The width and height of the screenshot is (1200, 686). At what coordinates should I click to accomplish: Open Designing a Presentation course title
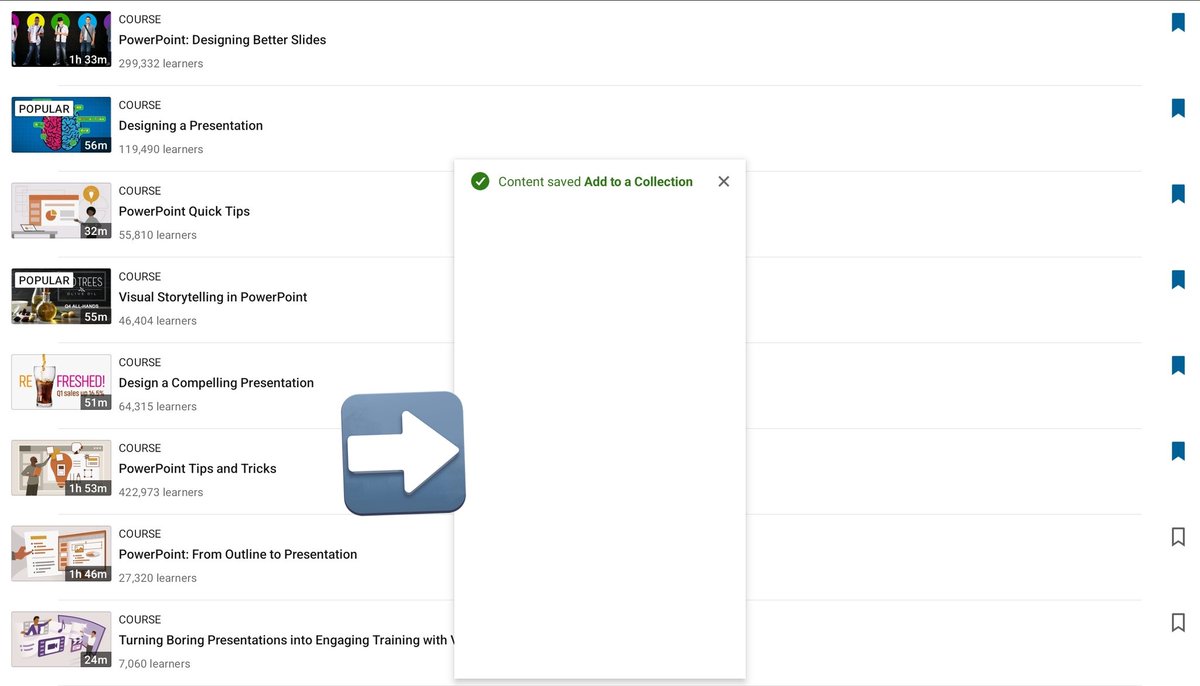tap(191, 126)
